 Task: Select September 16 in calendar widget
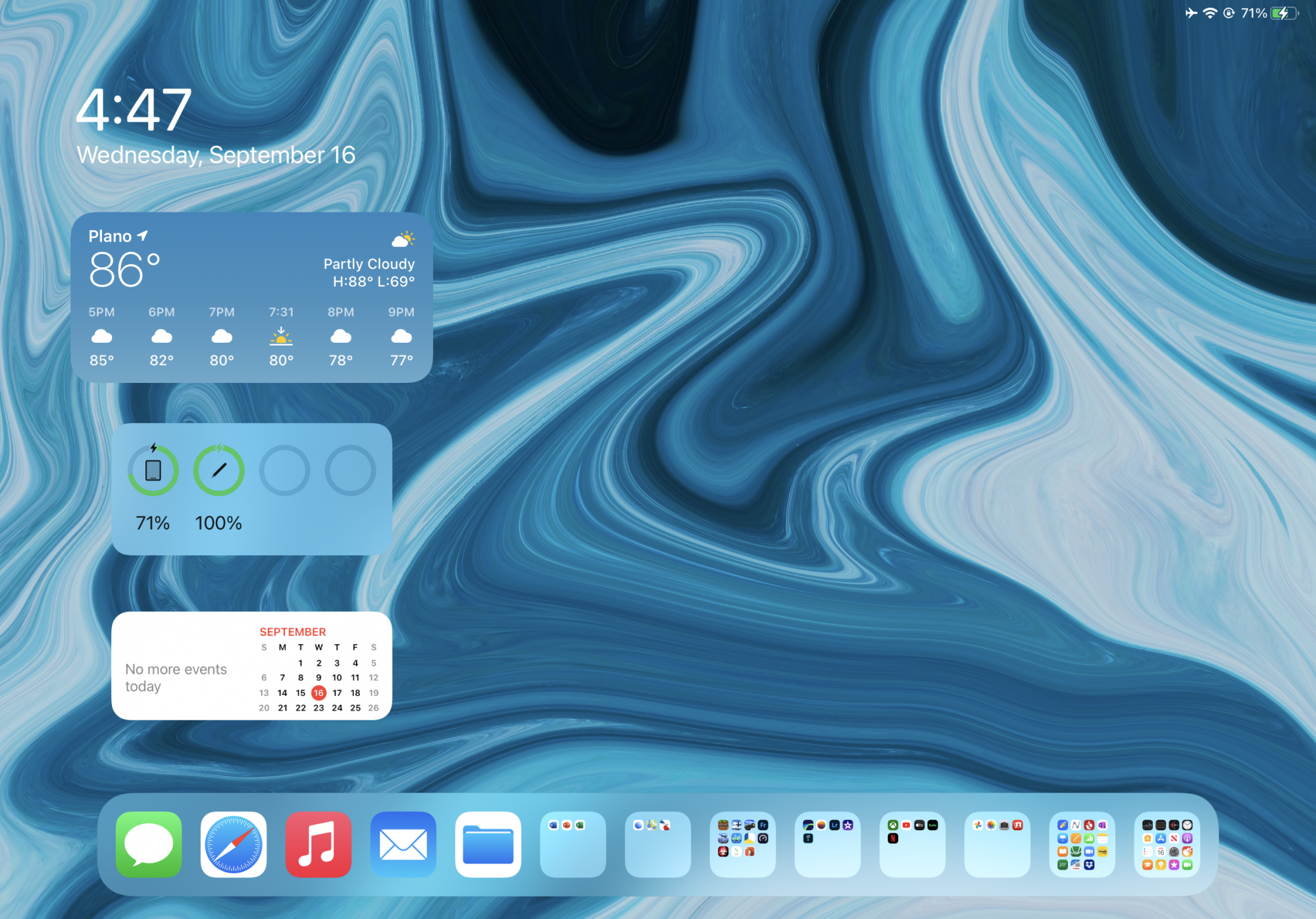(x=318, y=693)
